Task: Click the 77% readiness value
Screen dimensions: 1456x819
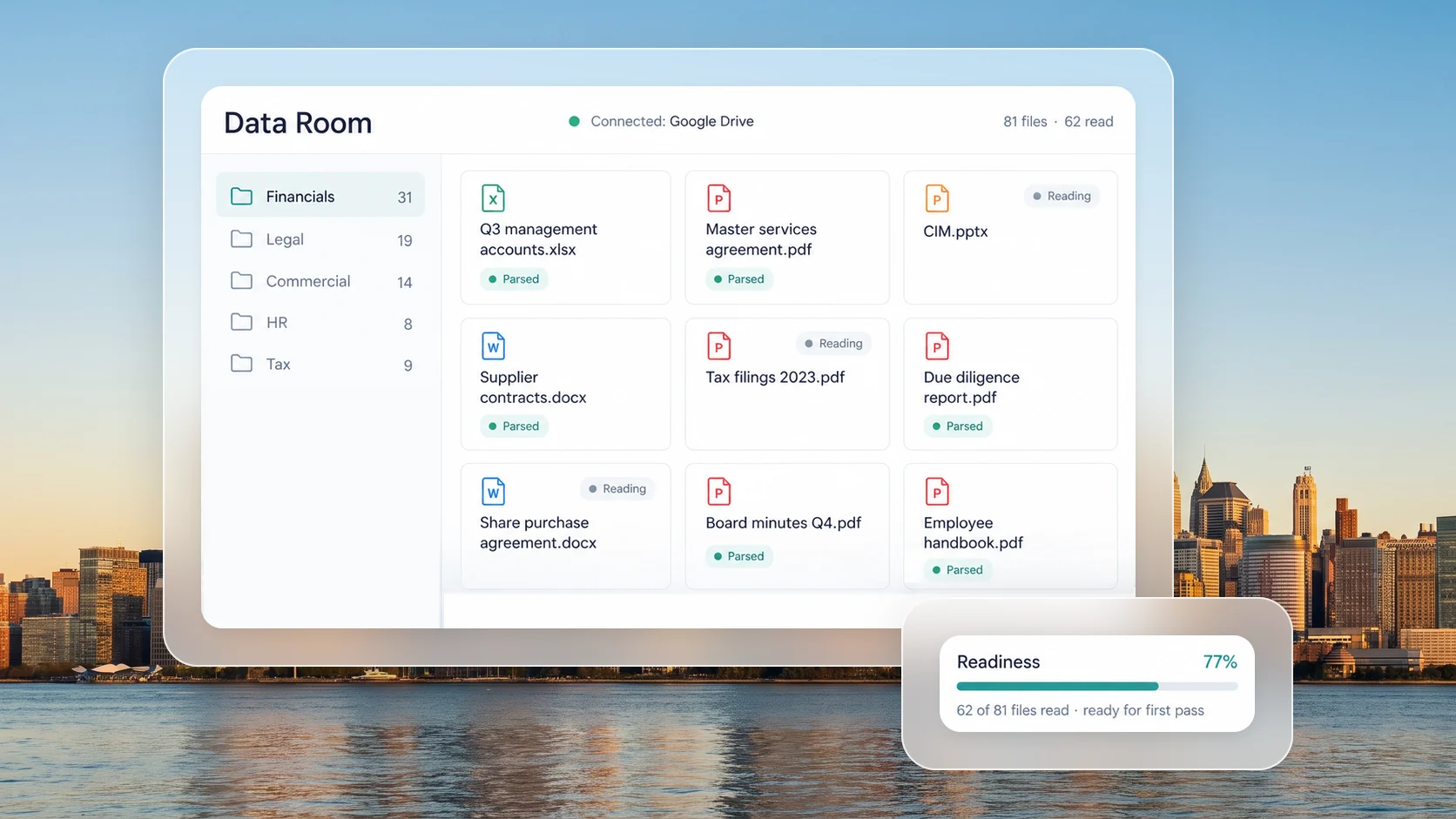Action: tap(1220, 661)
